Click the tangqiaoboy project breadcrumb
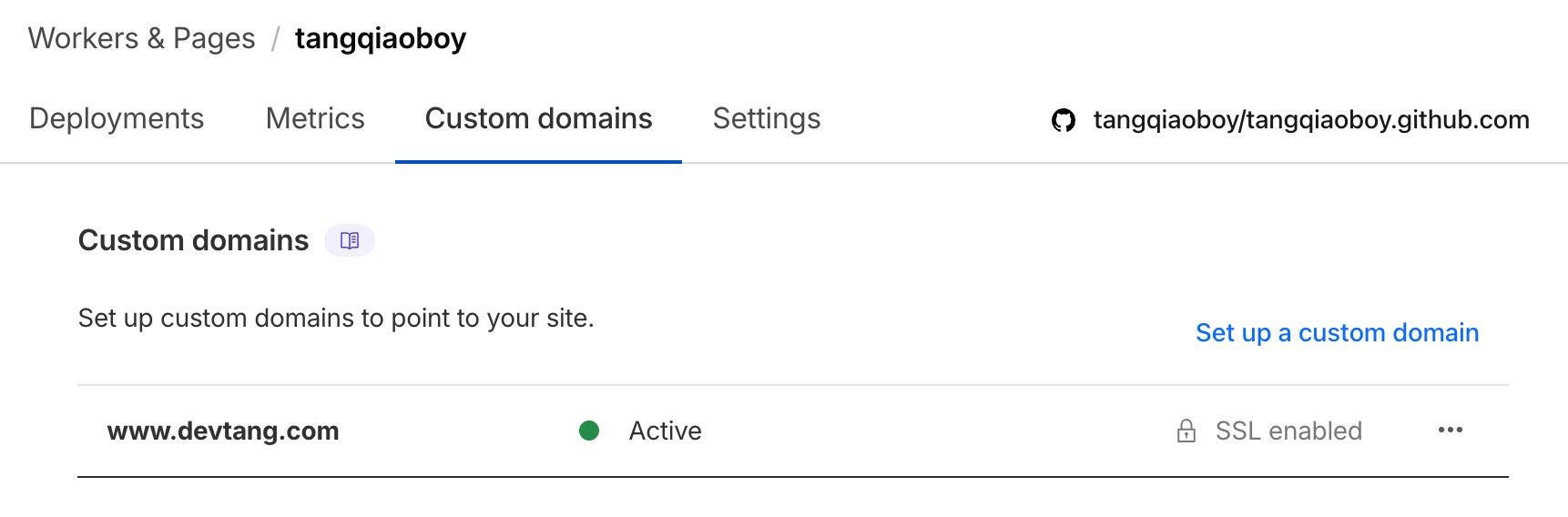Viewport: 1568px width, 517px height. point(380,38)
